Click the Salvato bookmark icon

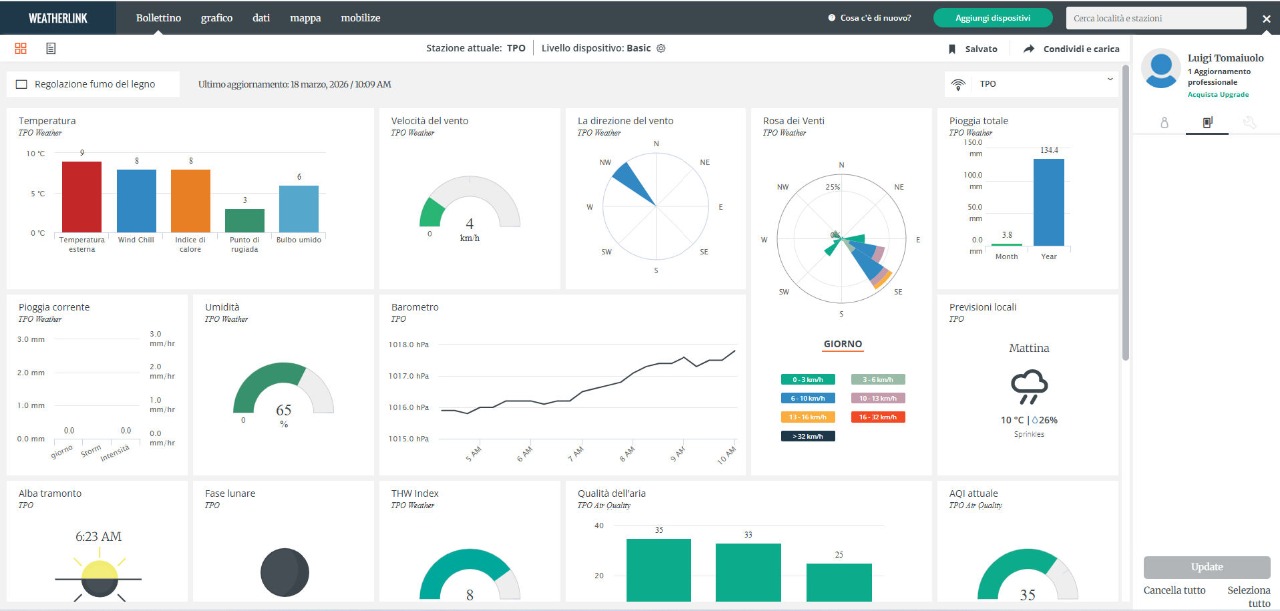point(952,49)
